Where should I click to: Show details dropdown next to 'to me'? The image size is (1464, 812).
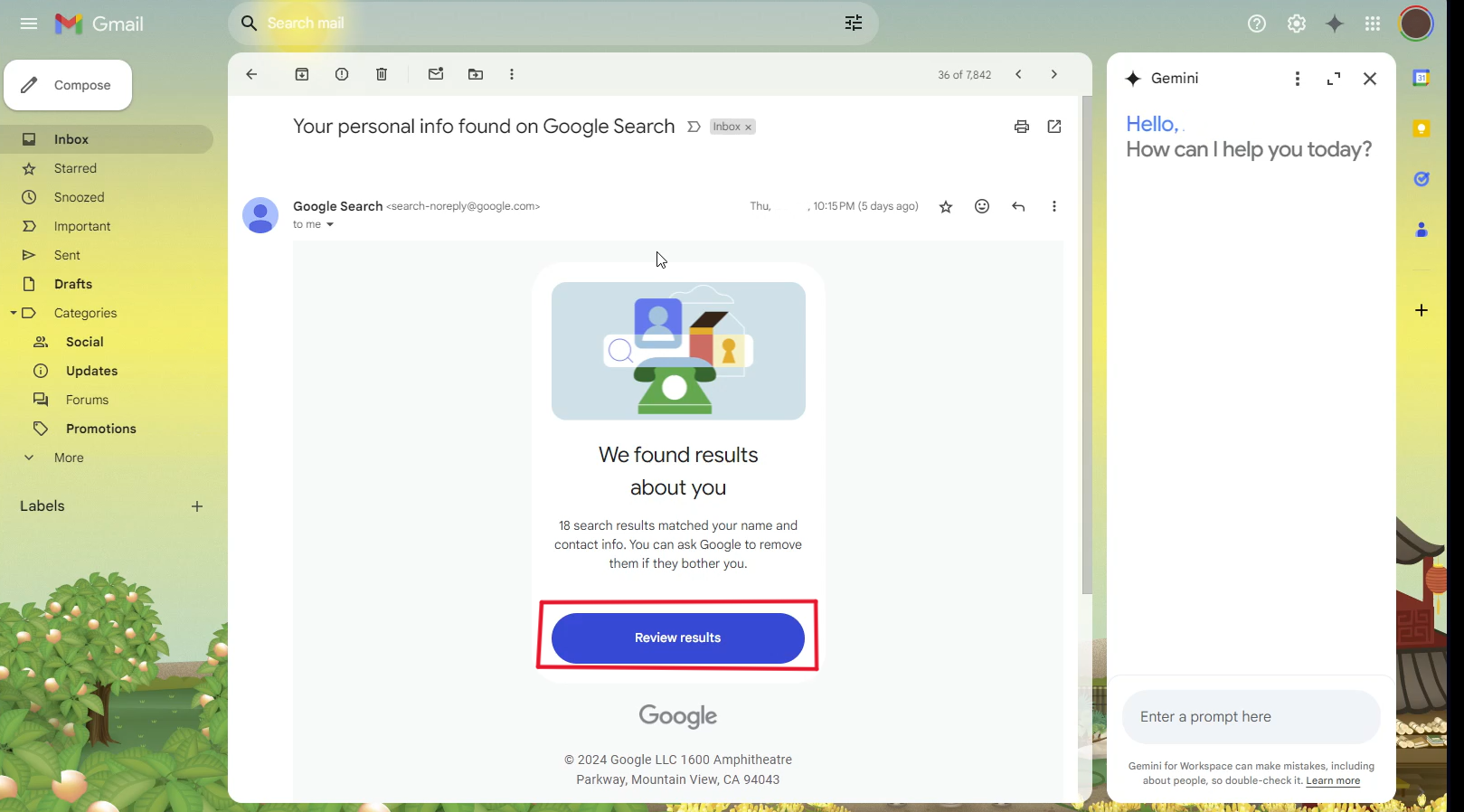click(330, 224)
